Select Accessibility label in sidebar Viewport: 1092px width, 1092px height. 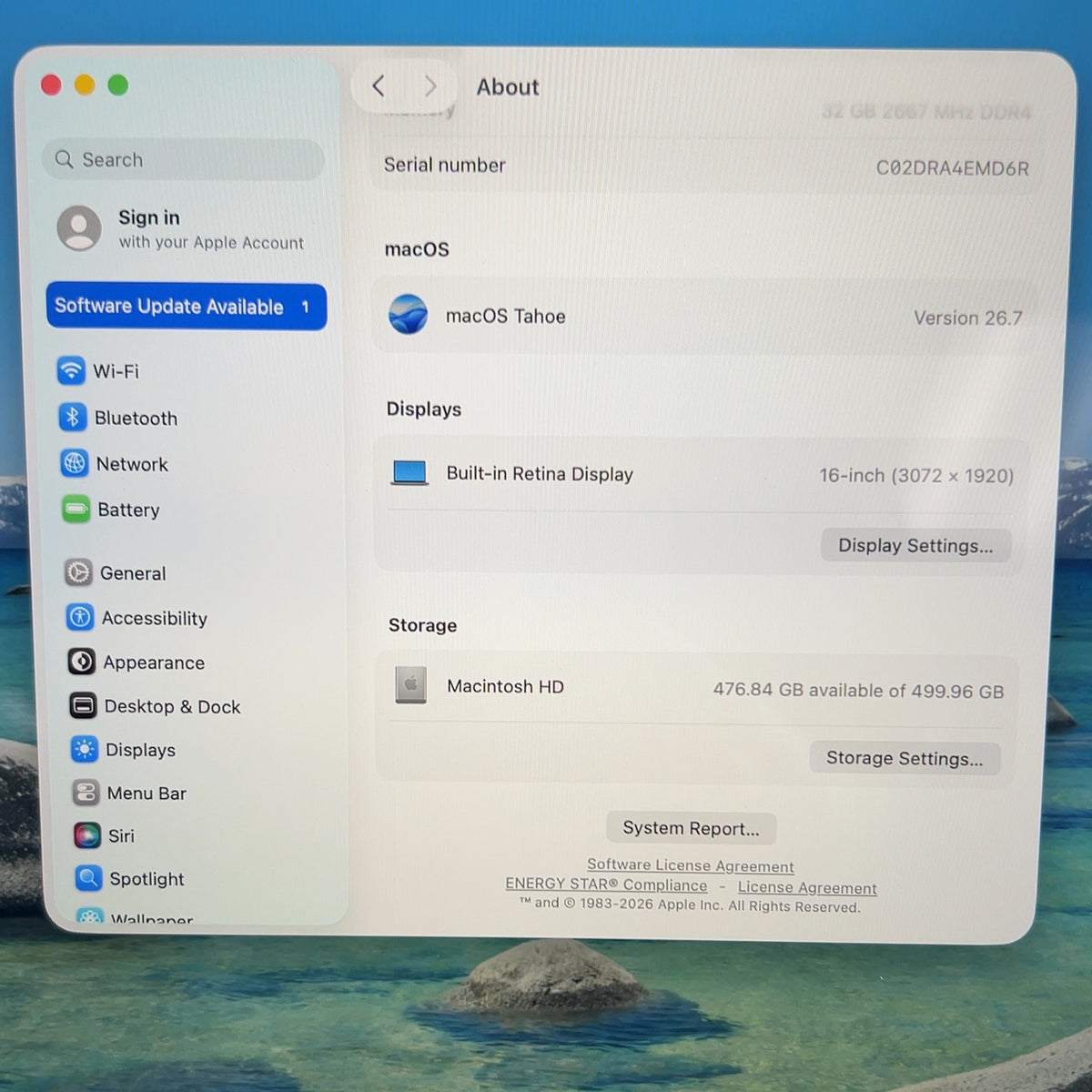pos(155,618)
